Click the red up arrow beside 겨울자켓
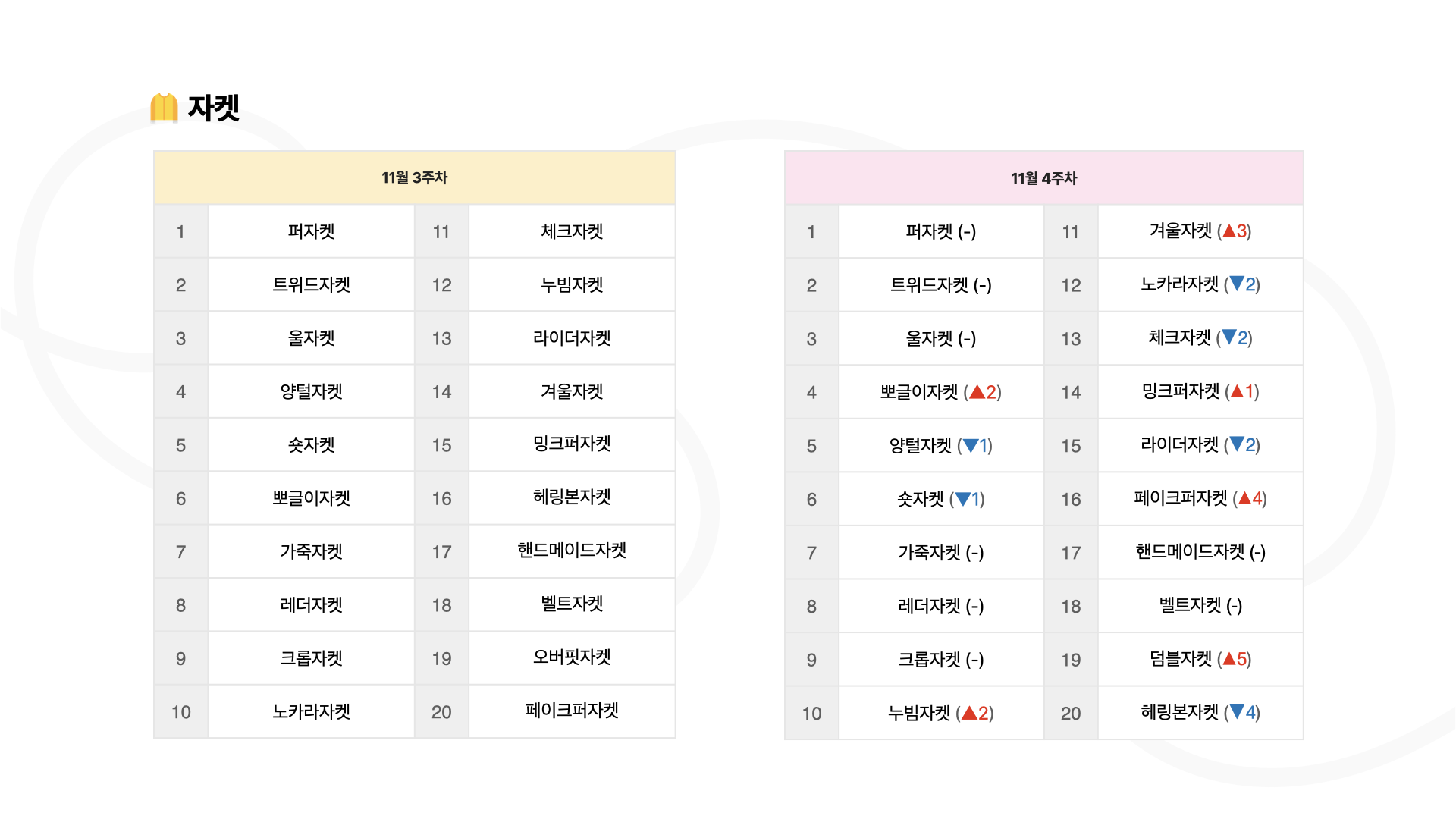 [1229, 231]
